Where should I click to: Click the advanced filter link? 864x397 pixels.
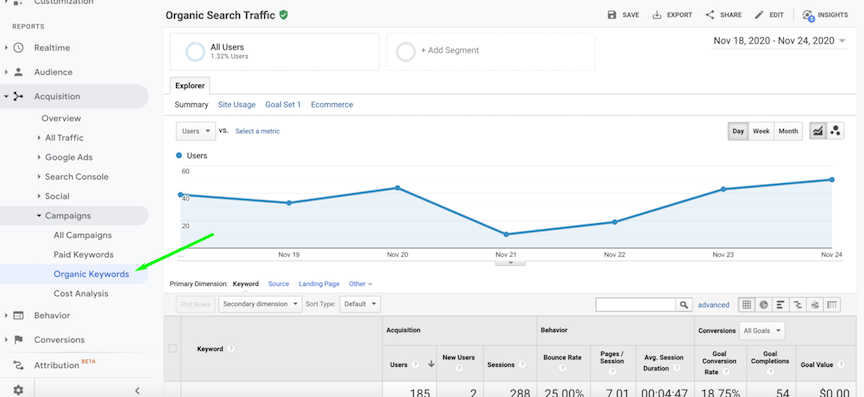tap(713, 305)
